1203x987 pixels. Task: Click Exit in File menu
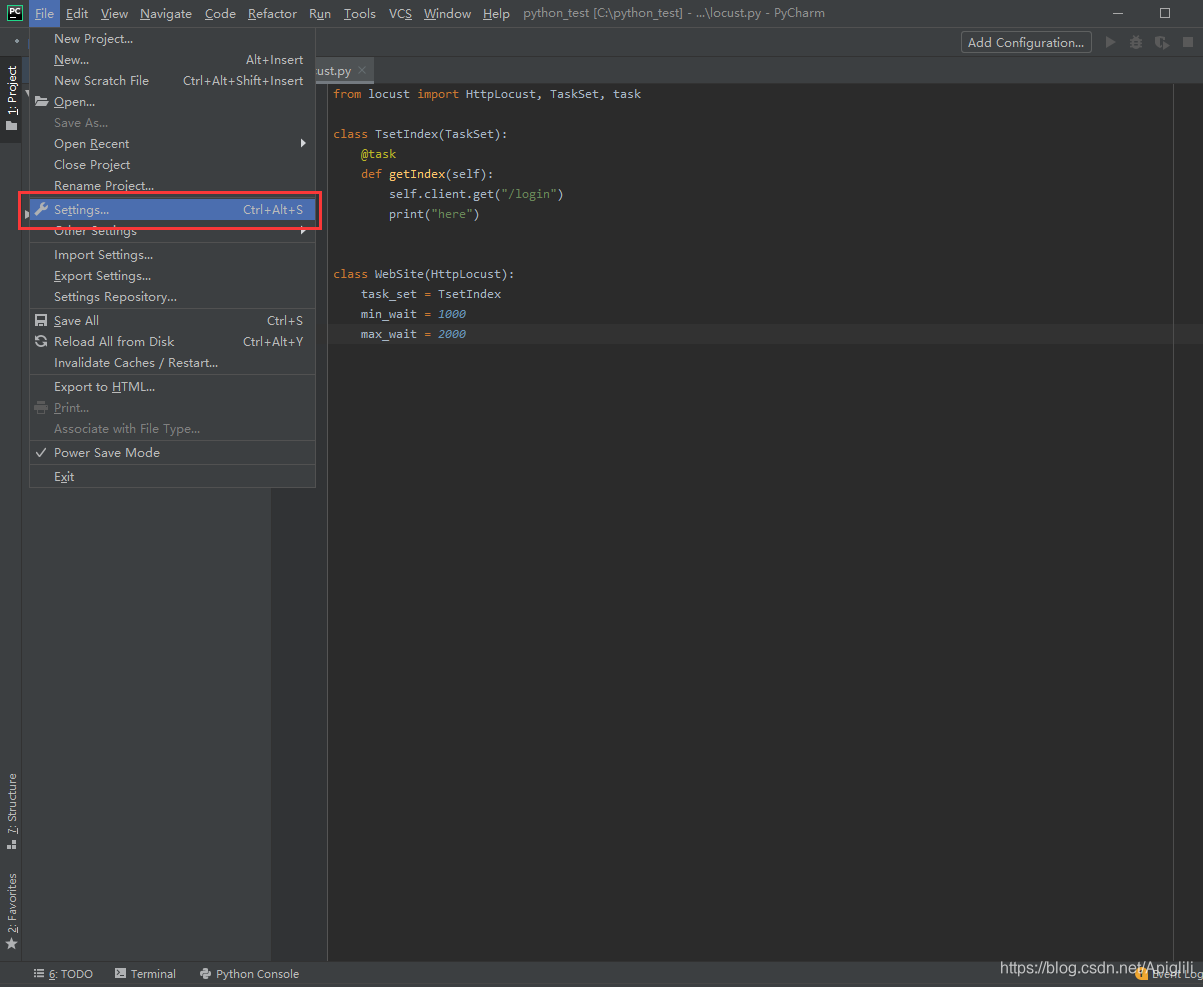coord(172,477)
